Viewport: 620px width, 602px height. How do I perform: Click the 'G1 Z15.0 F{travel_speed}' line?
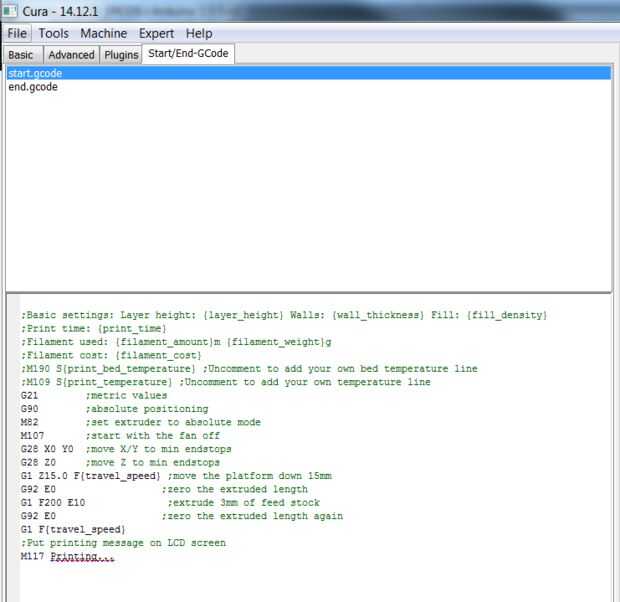coord(176,476)
